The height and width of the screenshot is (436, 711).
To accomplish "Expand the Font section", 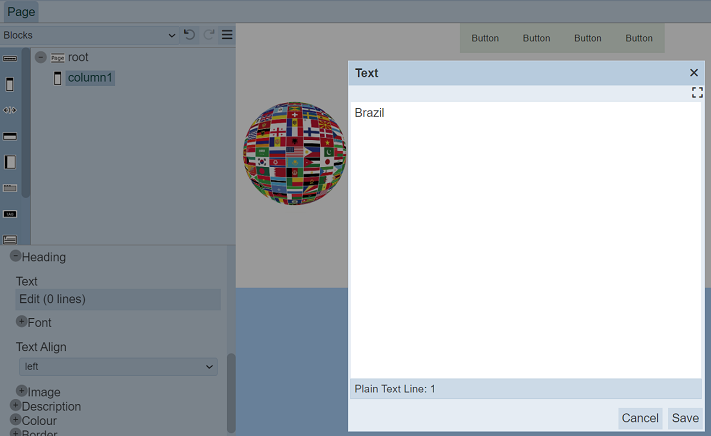I will 21,322.
